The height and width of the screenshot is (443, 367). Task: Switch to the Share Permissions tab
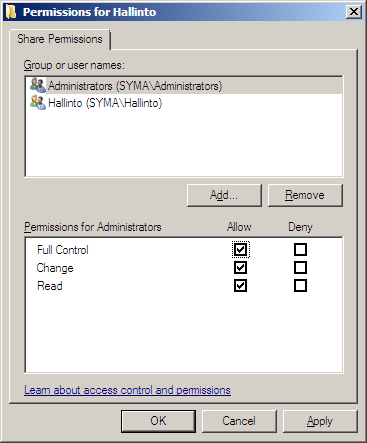60,39
